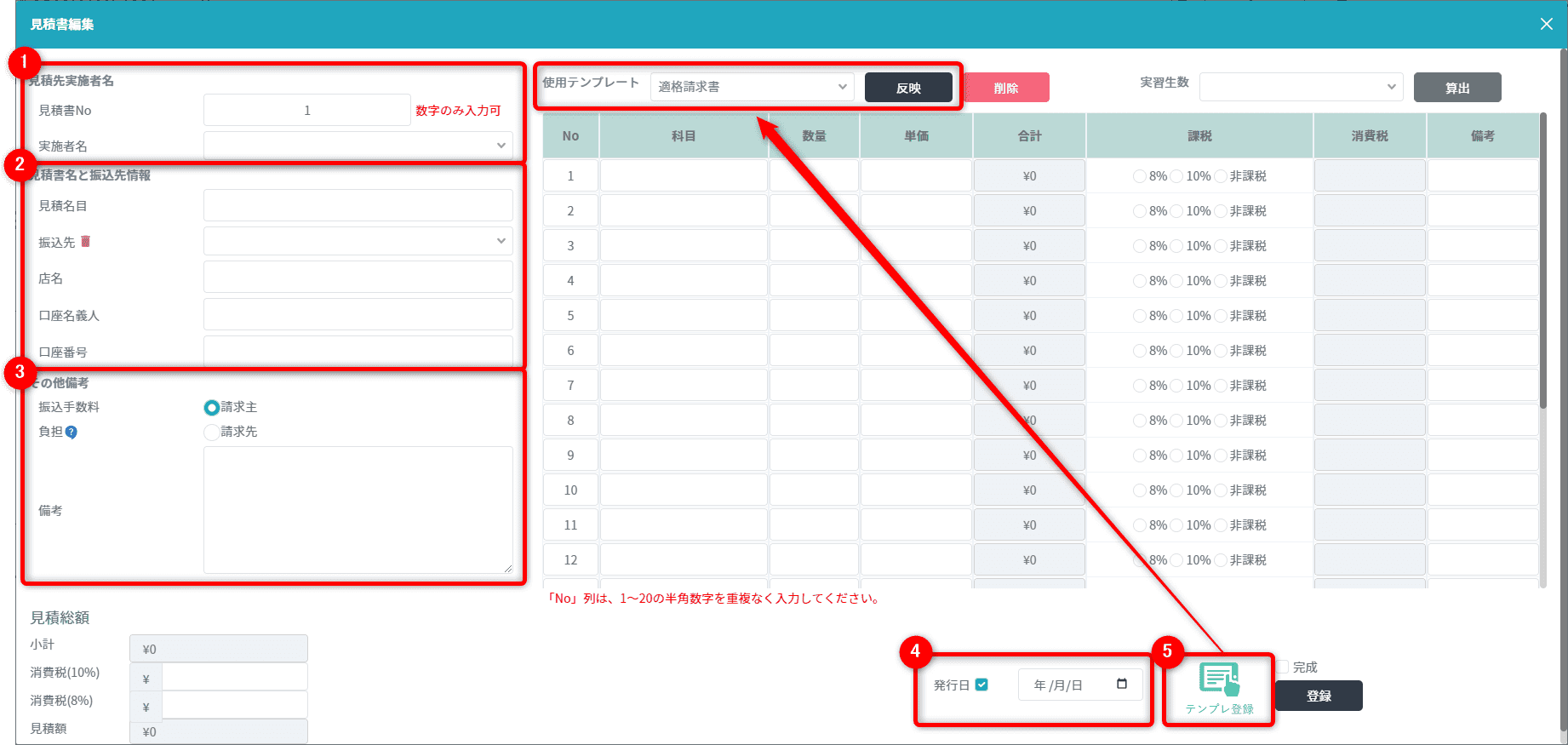Click the red trash icon beside 振込先

(x=85, y=242)
